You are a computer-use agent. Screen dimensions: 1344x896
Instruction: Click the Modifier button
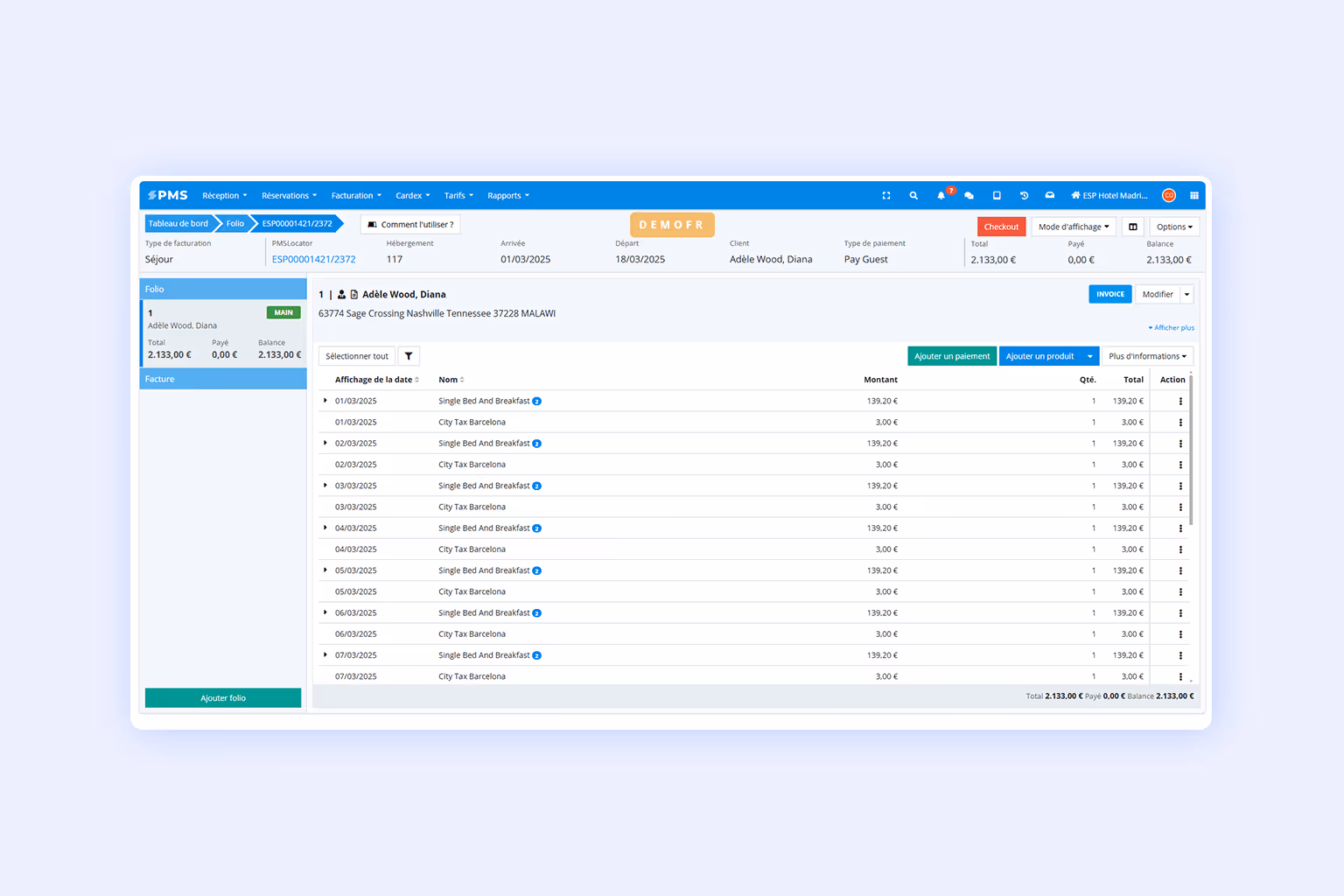point(1158,295)
